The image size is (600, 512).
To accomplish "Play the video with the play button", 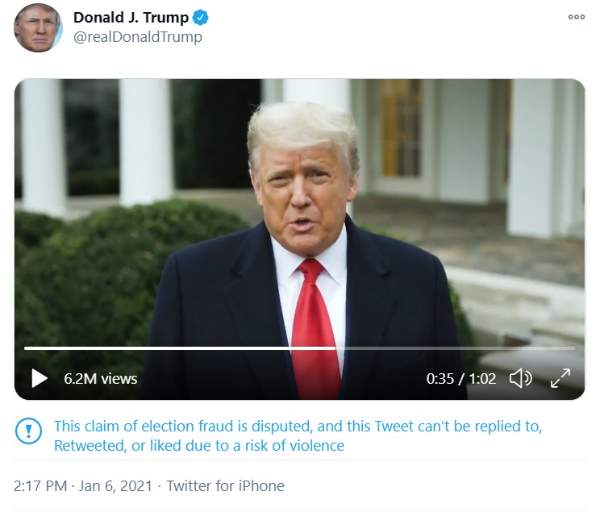I will (39, 378).
